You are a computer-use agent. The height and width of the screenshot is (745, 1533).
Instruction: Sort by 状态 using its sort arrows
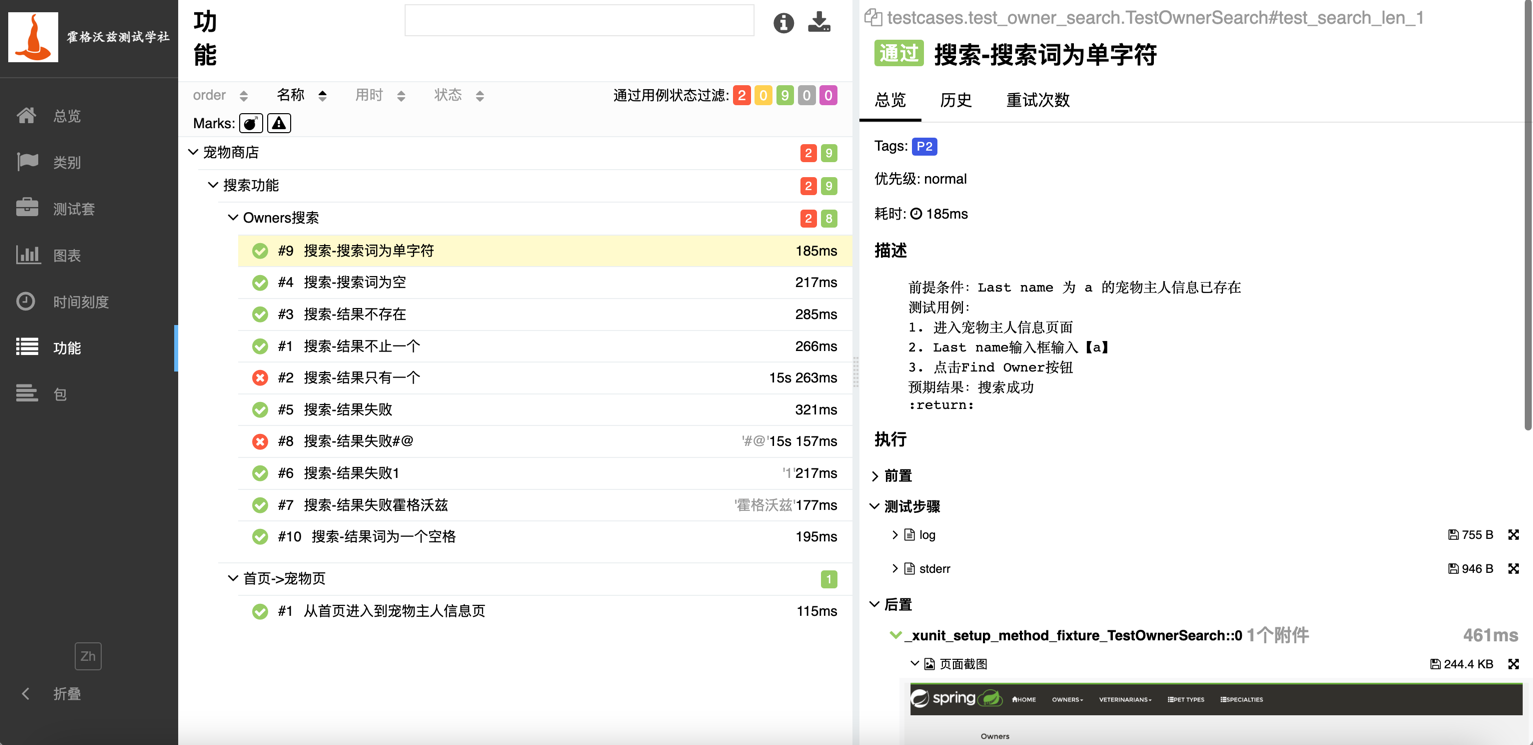(x=480, y=96)
